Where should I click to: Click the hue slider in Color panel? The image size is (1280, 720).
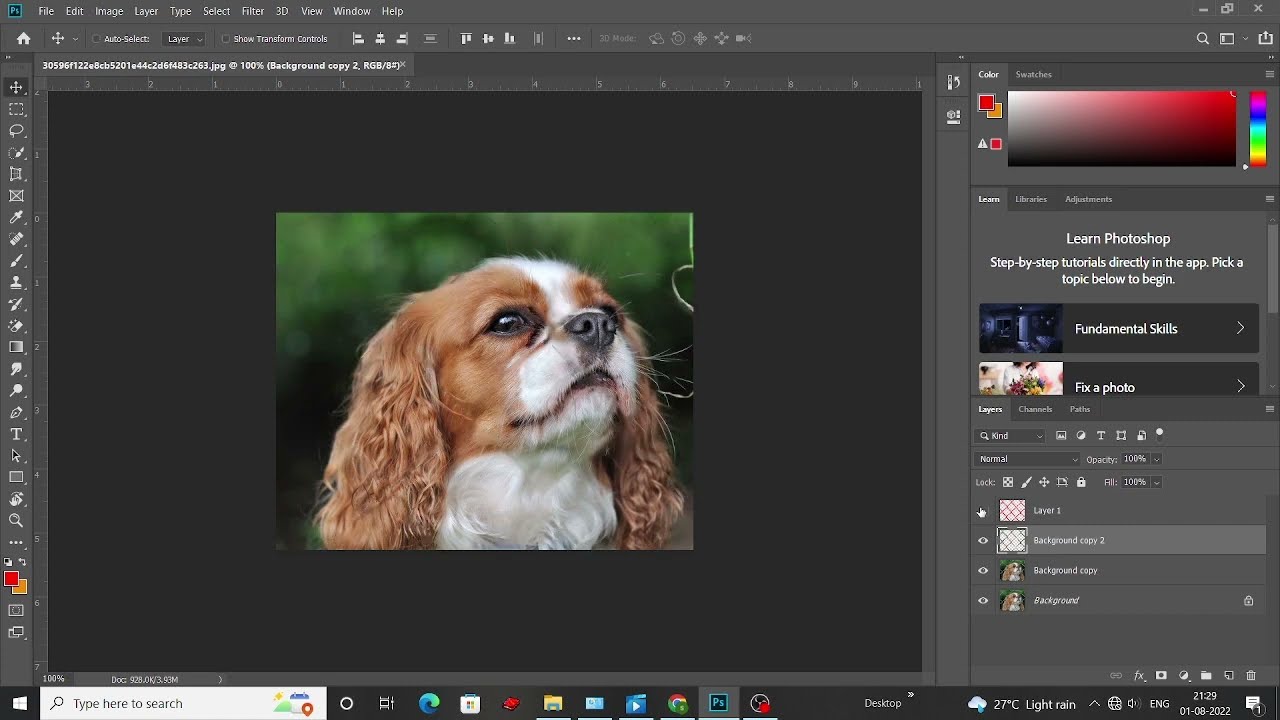pos(1258,128)
